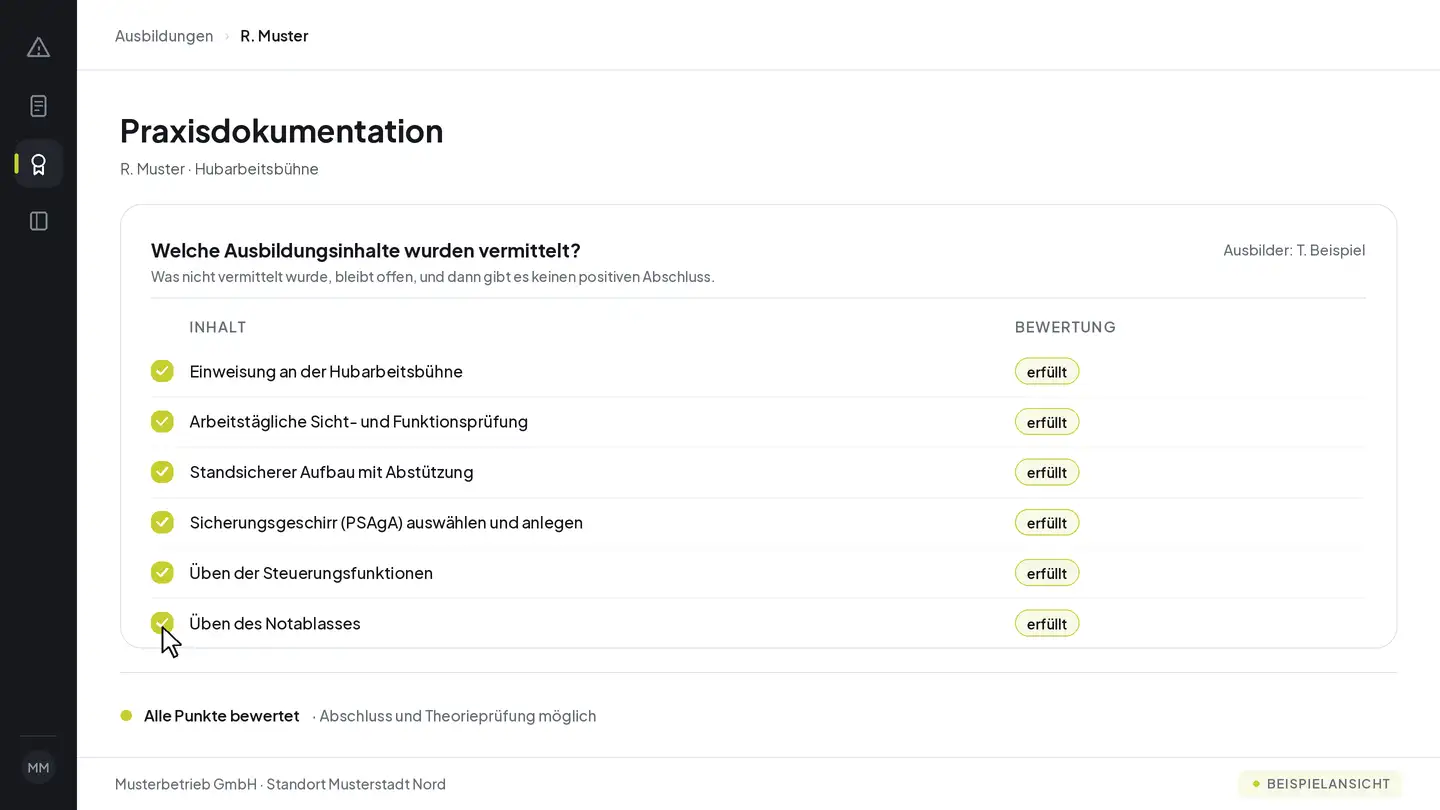Open the MM user avatar
The image size is (1440, 810).
[x=38, y=768]
